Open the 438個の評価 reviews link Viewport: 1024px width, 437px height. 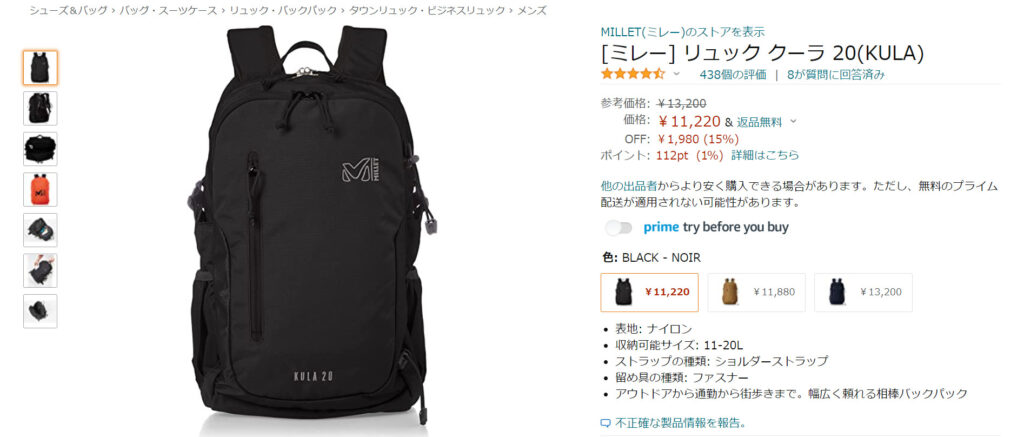coord(733,74)
